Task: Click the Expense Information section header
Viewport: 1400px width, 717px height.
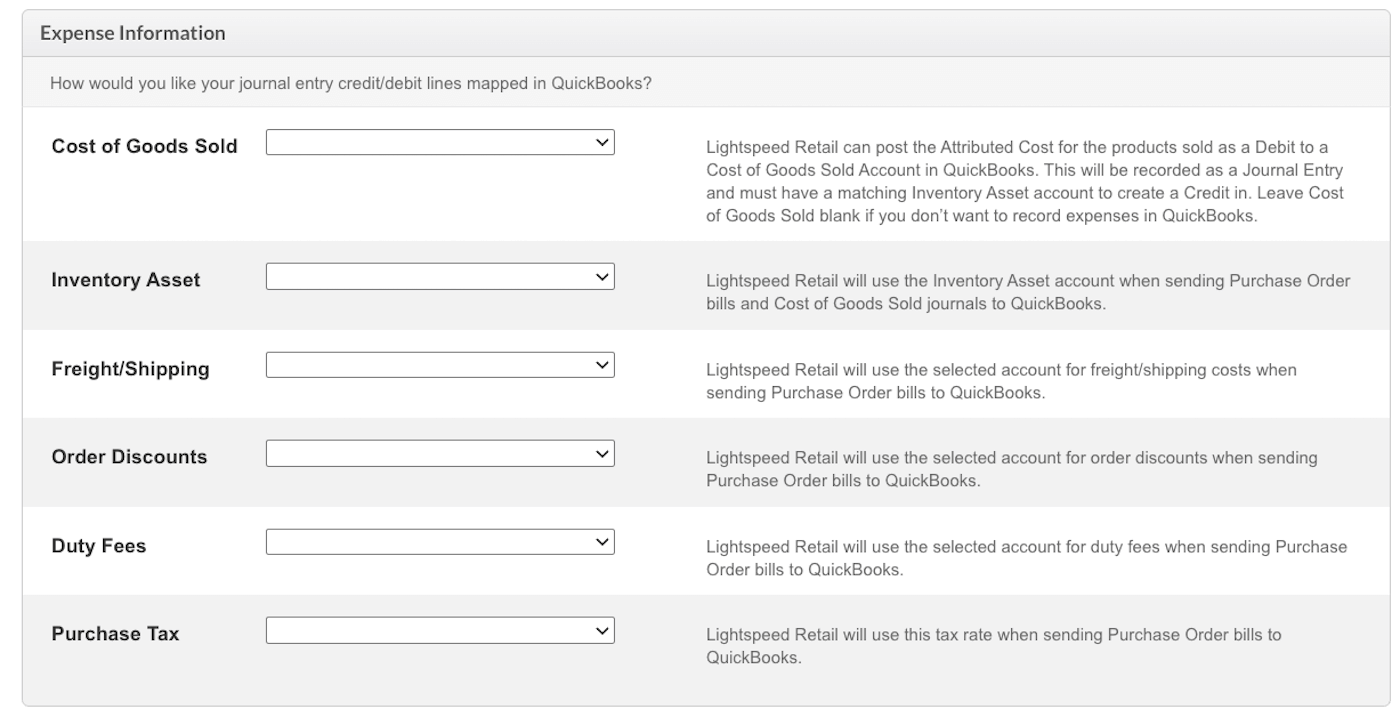Action: [x=133, y=34]
